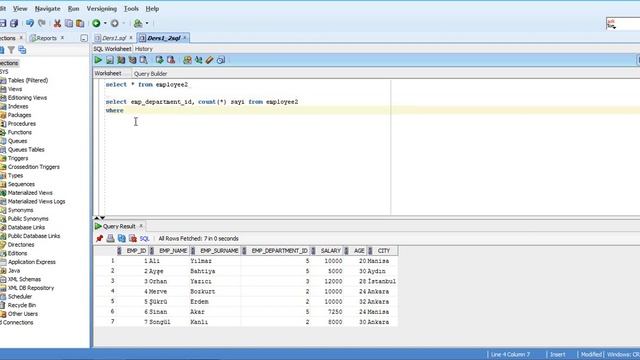Close the Reports panel tab
The height and width of the screenshot is (360, 640).
(62, 38)
